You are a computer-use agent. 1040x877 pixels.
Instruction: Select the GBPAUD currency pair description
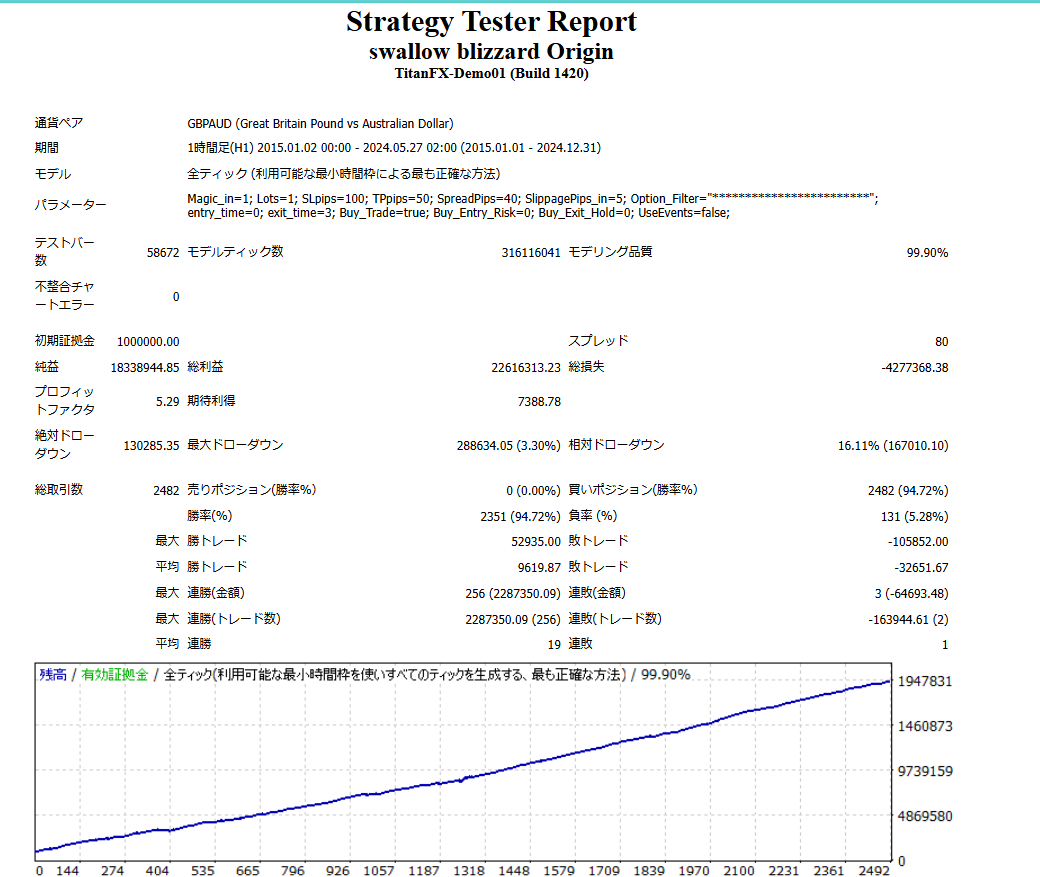pyautogui.click(x=320, y=124)
